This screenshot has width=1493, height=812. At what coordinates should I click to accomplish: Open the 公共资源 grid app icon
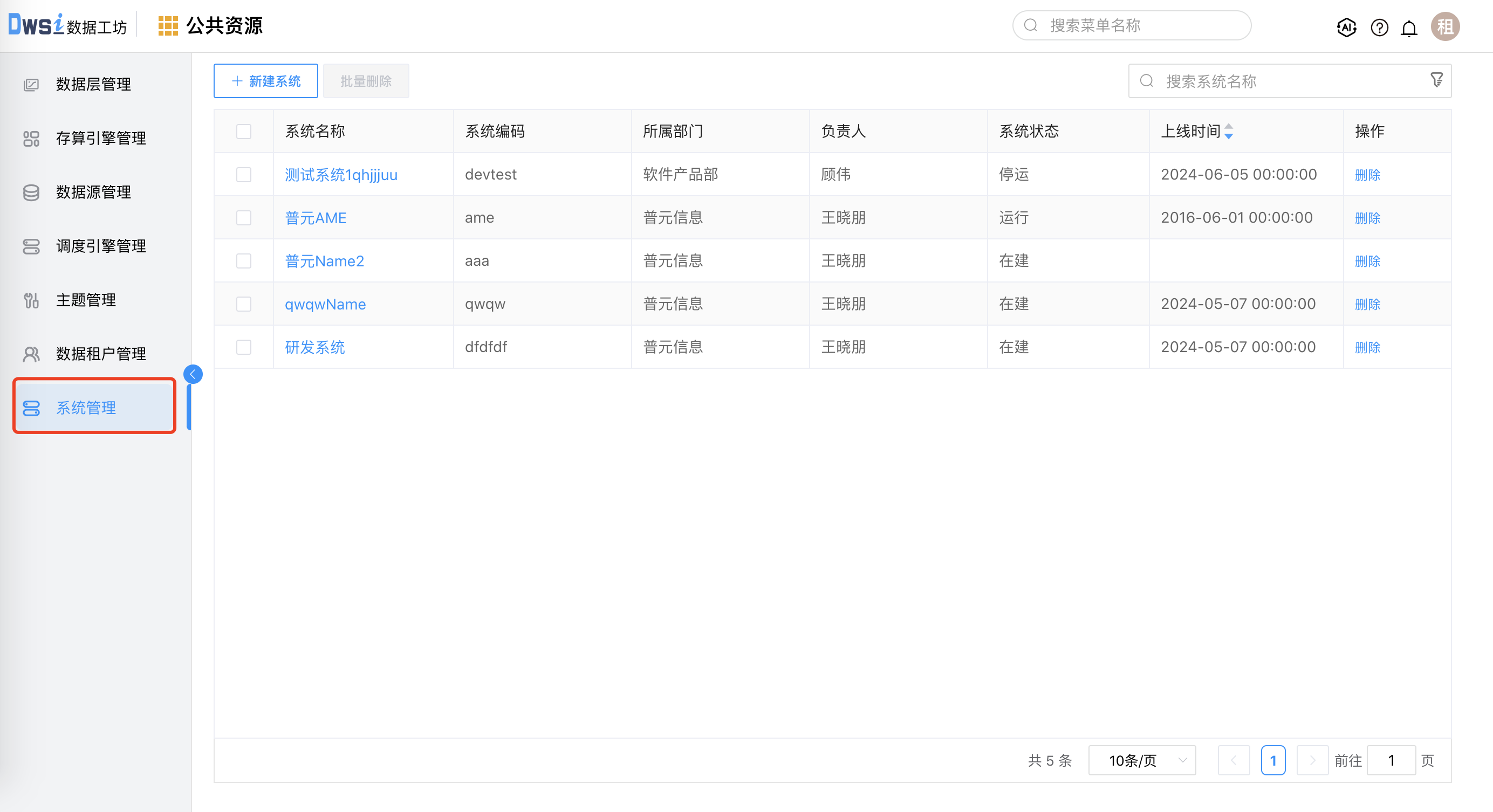pos(168,26)
